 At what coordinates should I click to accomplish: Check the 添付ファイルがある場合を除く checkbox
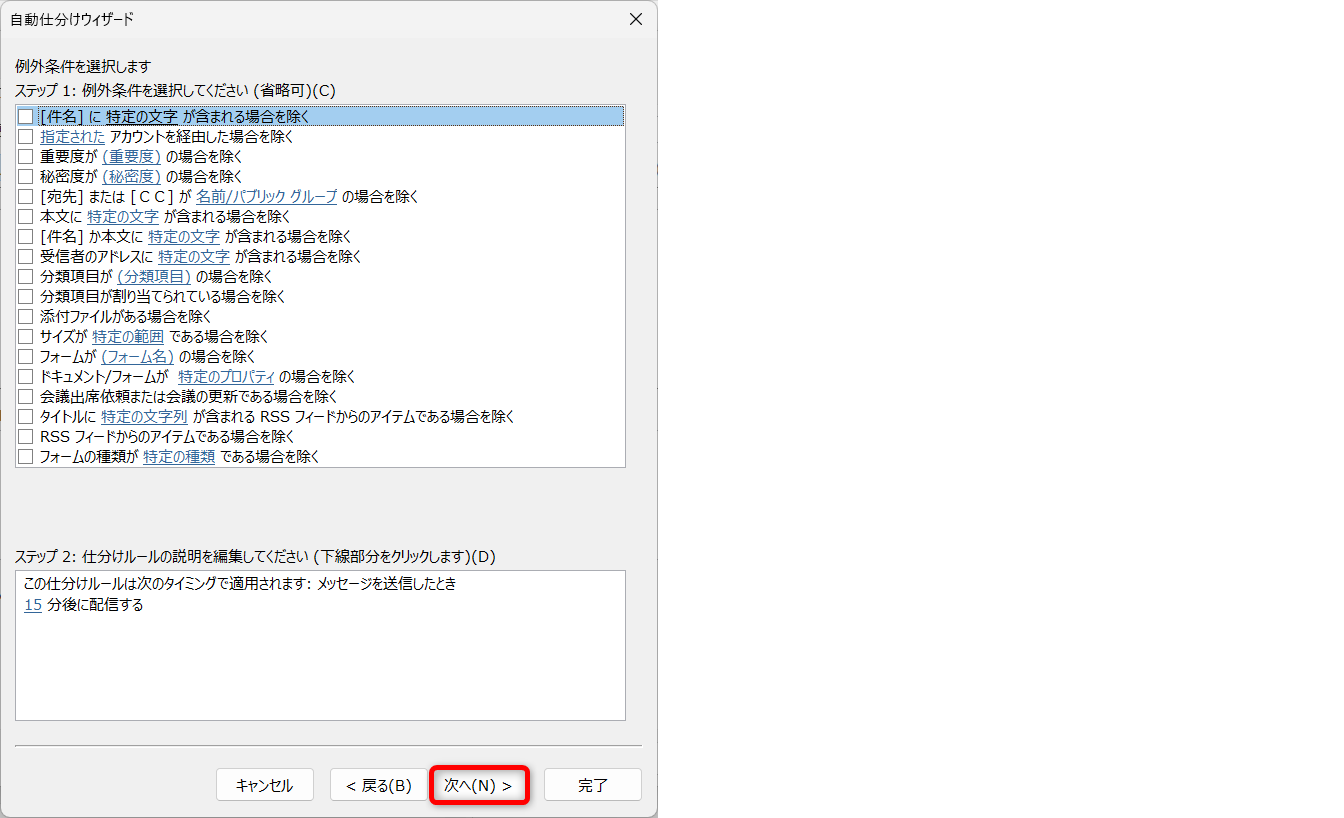26,316
